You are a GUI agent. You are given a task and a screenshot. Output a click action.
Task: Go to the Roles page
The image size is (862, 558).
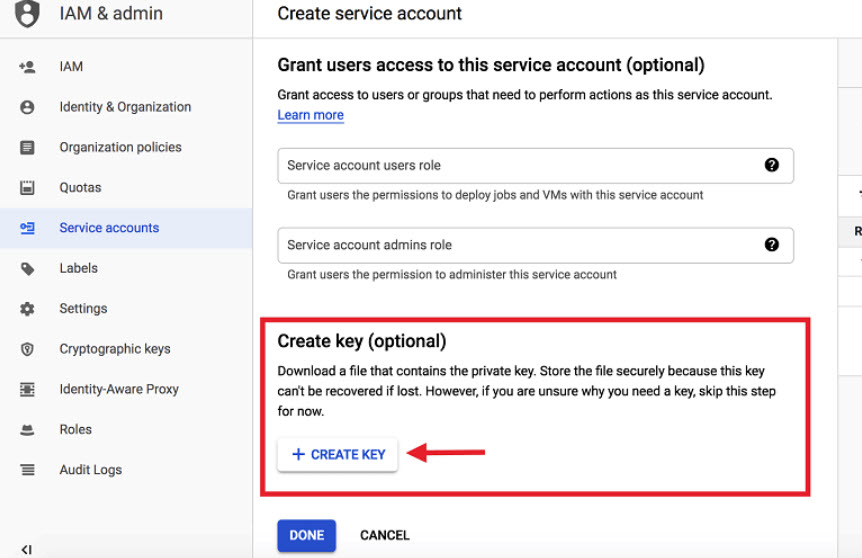75,429
